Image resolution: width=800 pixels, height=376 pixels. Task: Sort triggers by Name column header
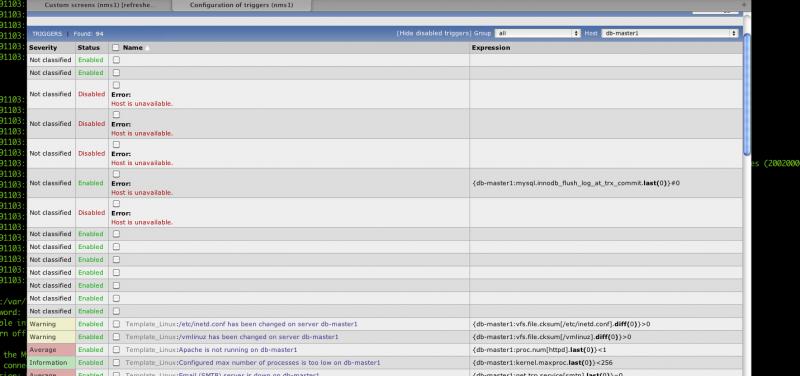click(133, 47)
